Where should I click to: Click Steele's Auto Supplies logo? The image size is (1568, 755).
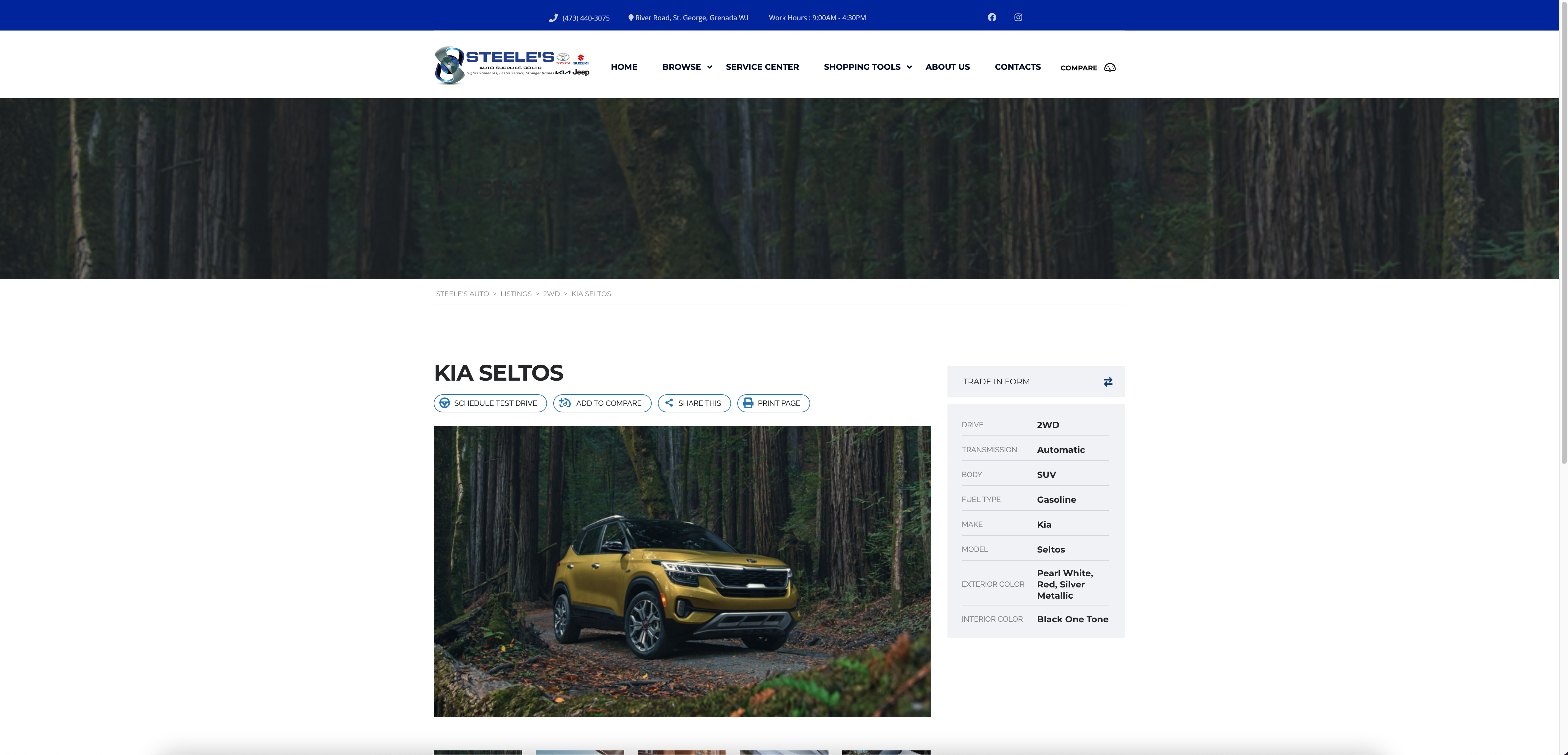(511, 65)
